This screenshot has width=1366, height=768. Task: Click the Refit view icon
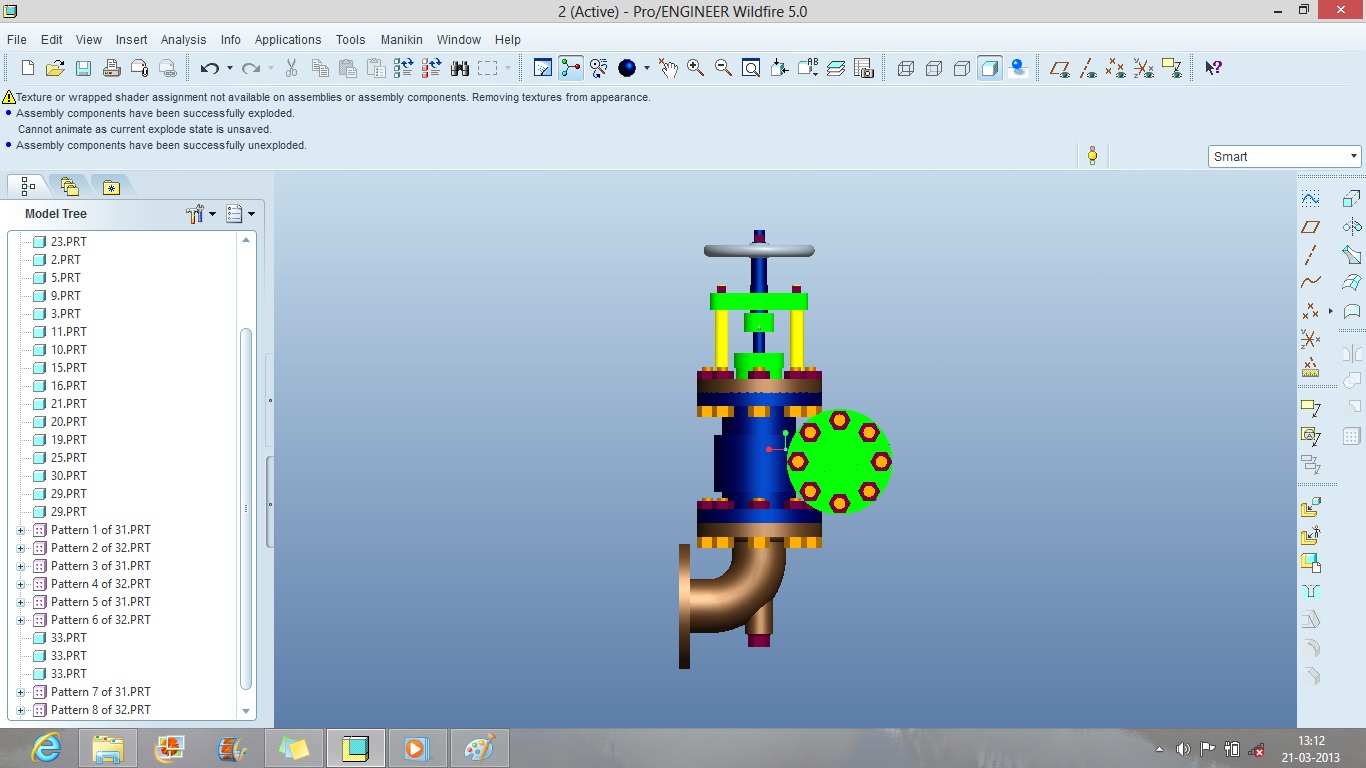point(751,68)
